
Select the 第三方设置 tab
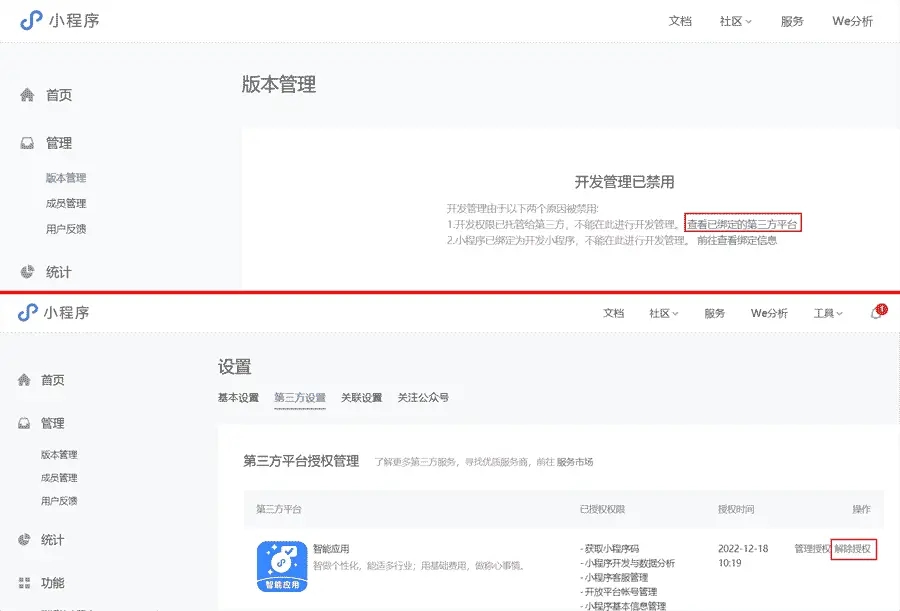pos(300,397)
